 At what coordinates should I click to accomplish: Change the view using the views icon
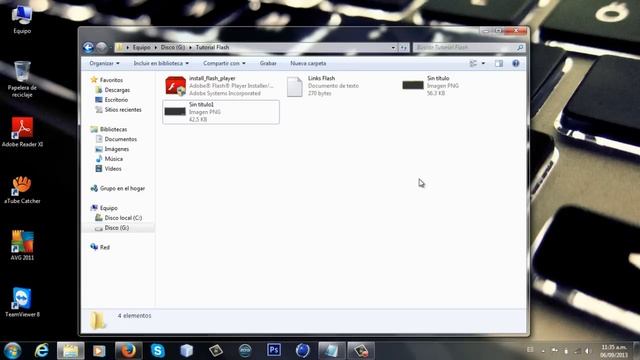coord(473,63)
